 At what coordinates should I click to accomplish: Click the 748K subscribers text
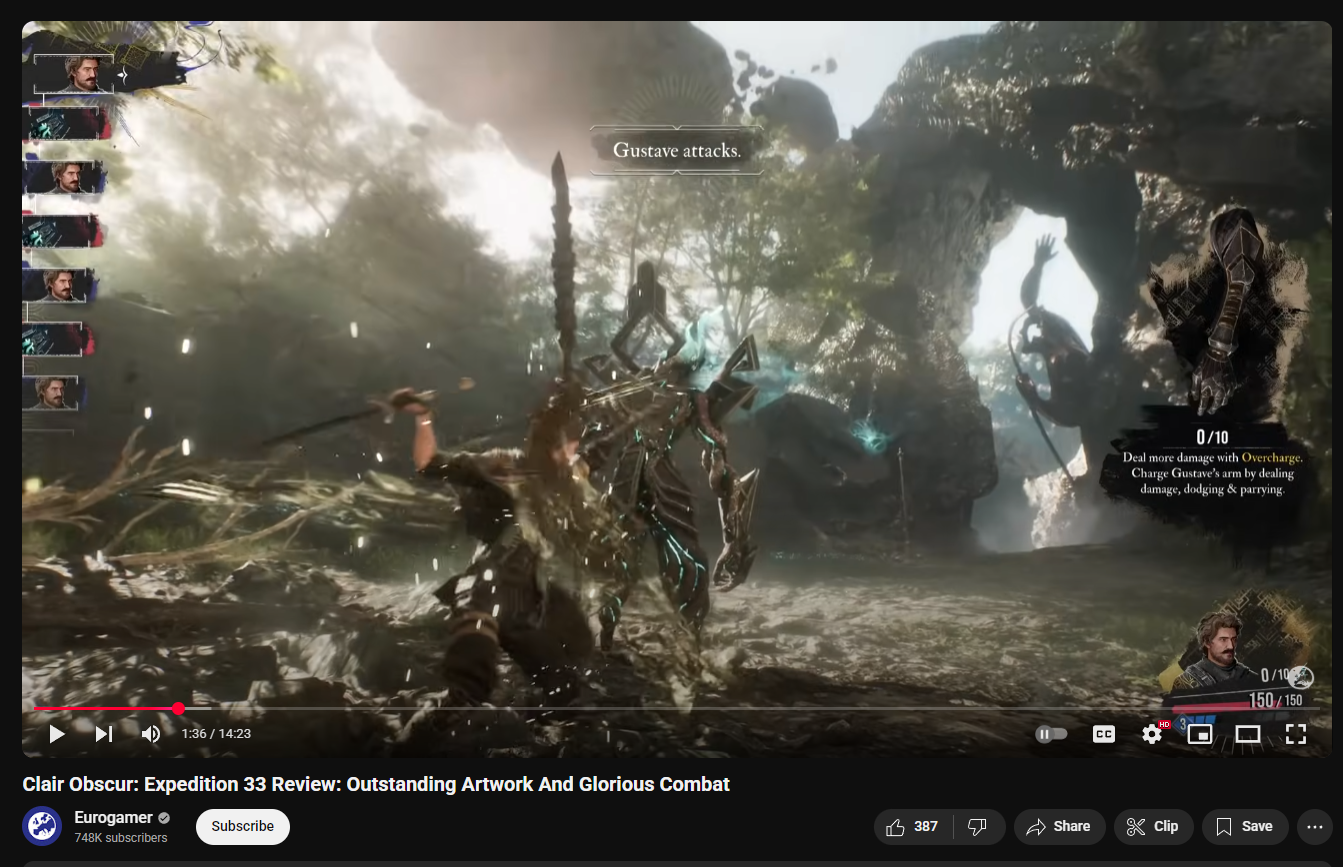pyautogui.click(x=121, y=838)
